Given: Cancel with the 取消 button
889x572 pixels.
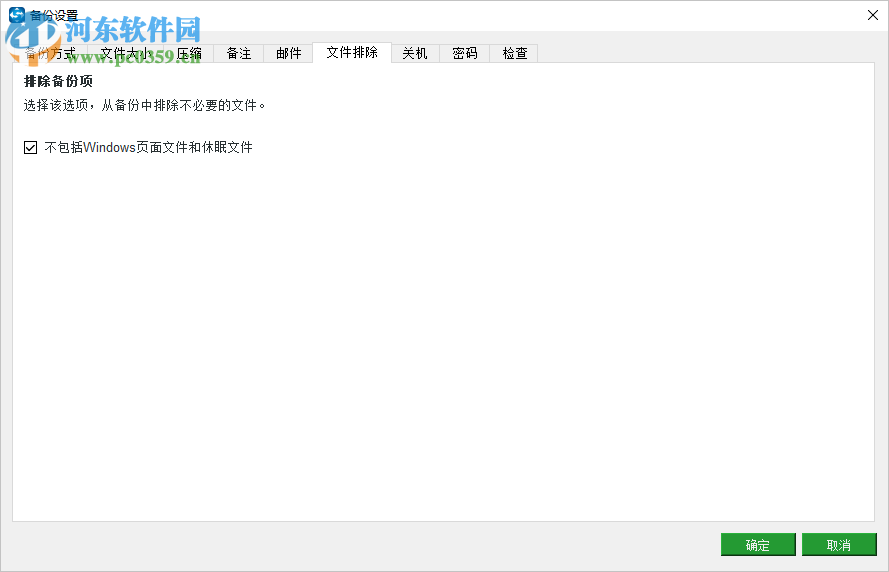Looking at the screenshot, I should click(x=839, y=545).
